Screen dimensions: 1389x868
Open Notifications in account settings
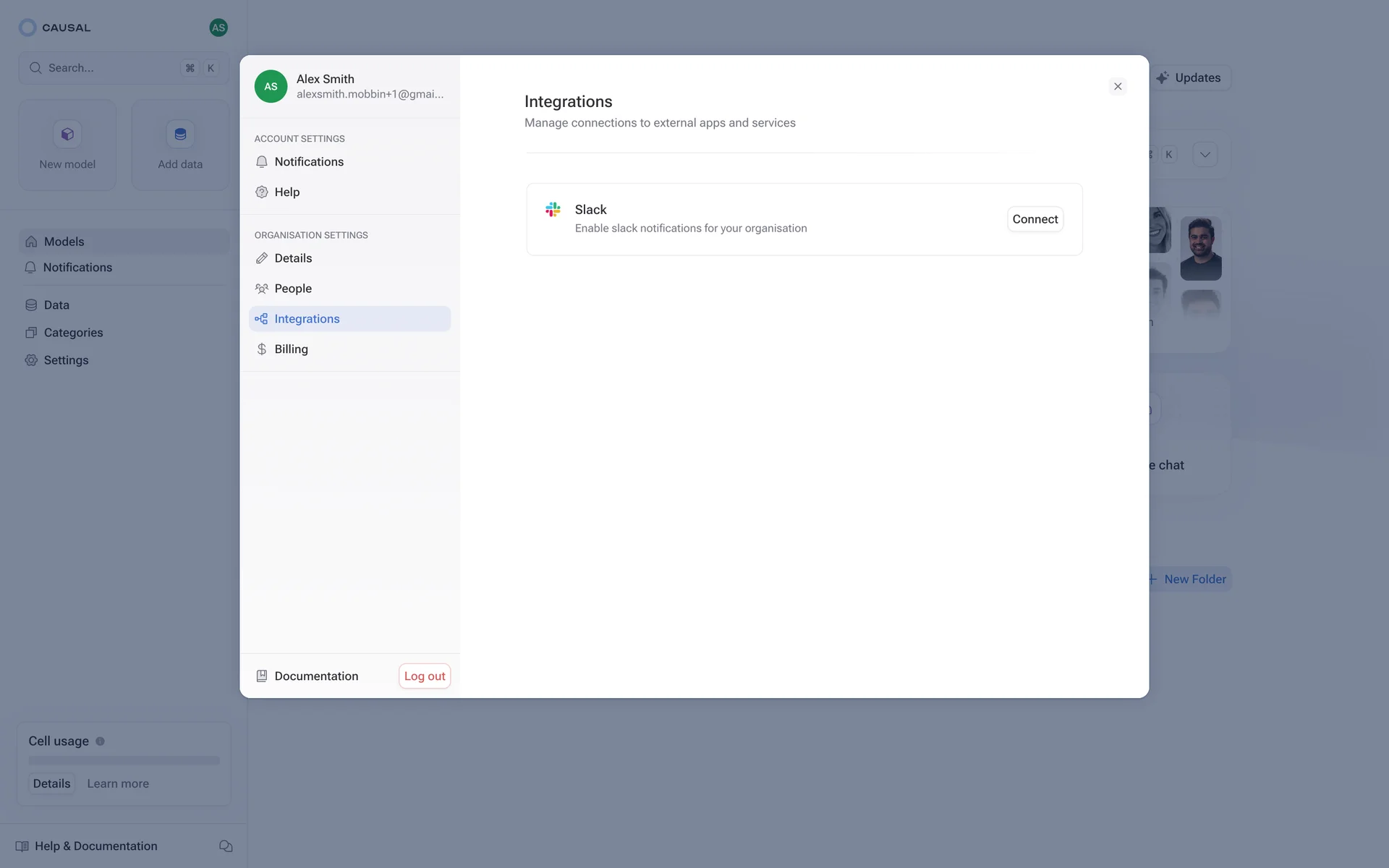click(308, 162)
